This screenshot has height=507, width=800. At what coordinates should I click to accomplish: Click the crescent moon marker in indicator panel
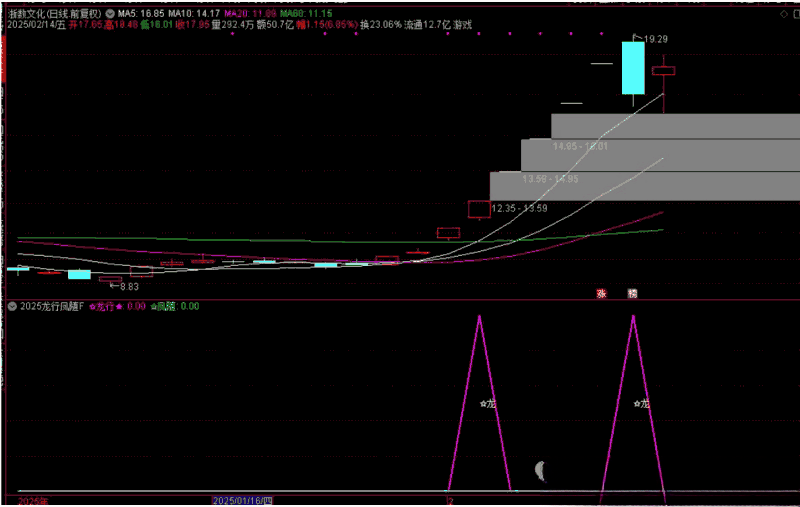(540, 471)
